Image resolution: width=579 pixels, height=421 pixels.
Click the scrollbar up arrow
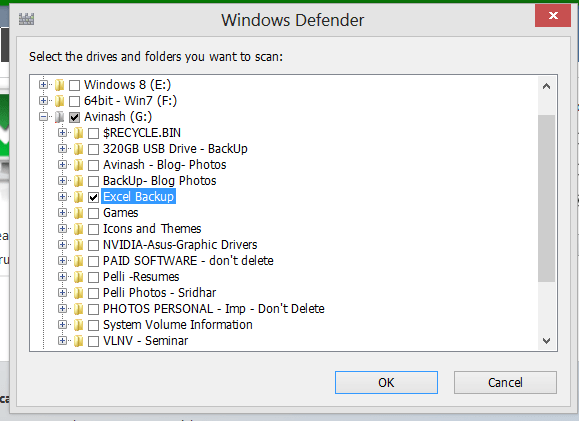pos(547,86)
